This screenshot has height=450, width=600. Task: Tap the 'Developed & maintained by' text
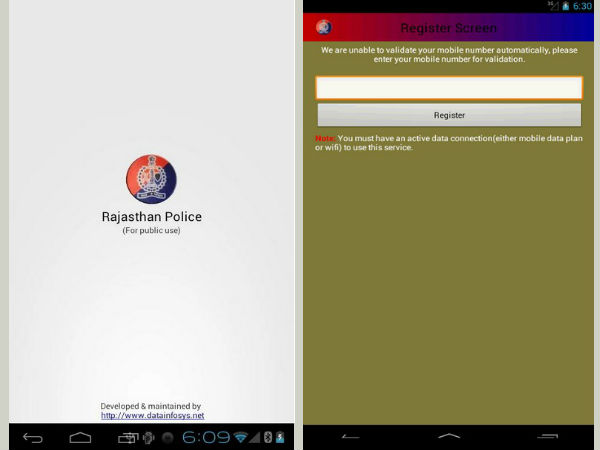(150, 406)
